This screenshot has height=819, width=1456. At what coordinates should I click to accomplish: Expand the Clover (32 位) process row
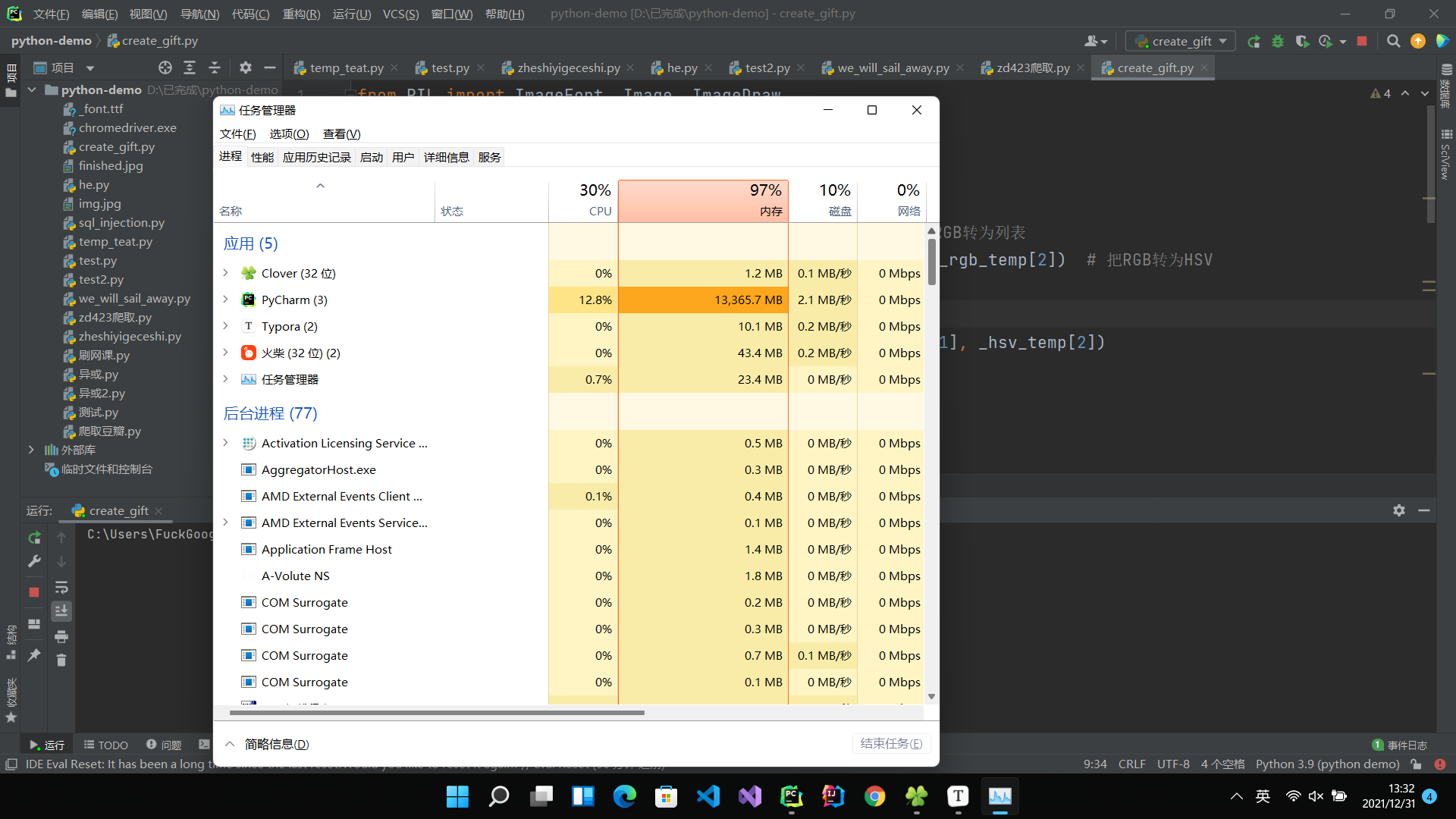click(225, 273)
